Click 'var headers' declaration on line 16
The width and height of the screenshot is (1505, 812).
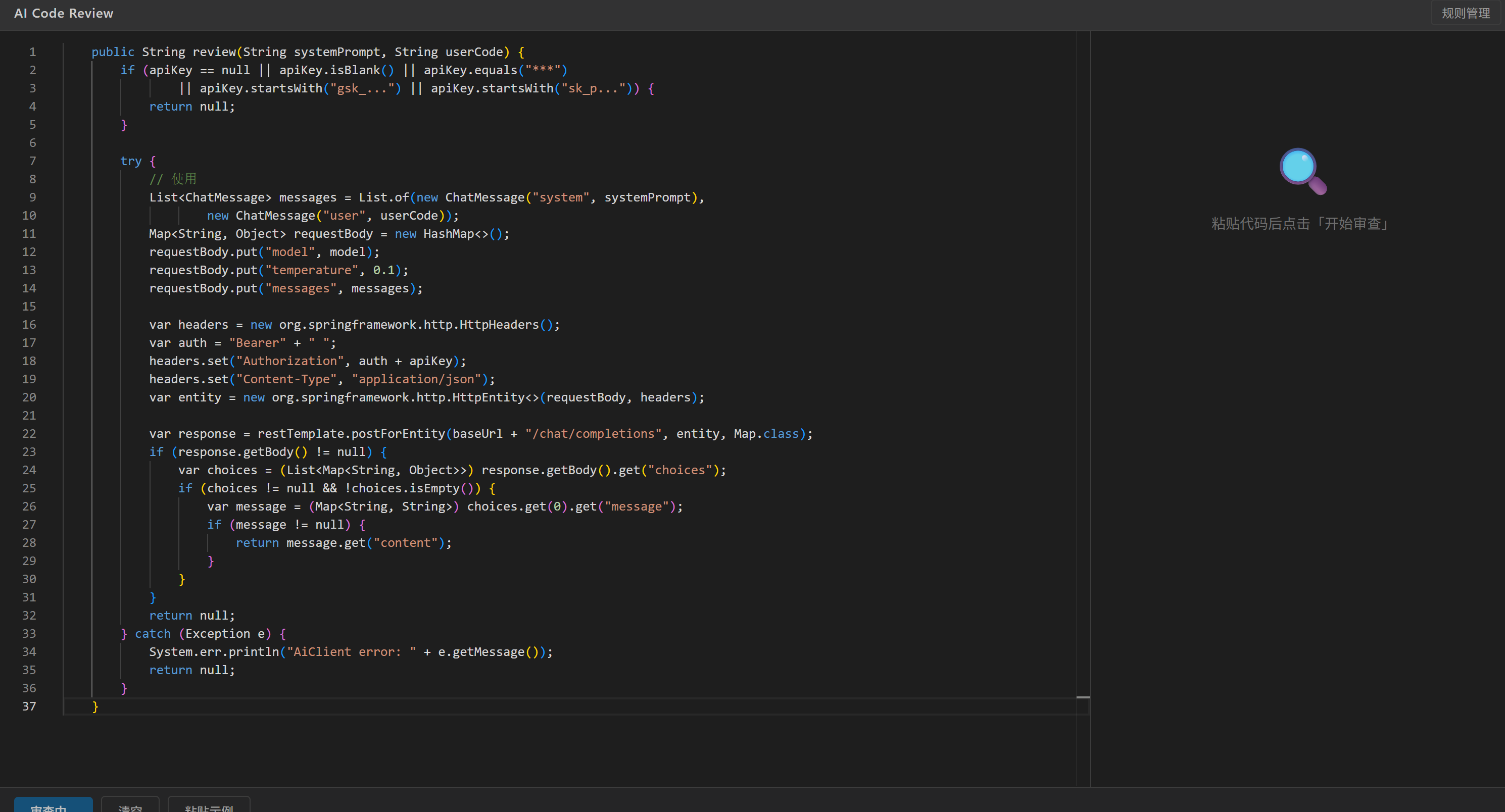pyautogui.click(x=189, y=325)
